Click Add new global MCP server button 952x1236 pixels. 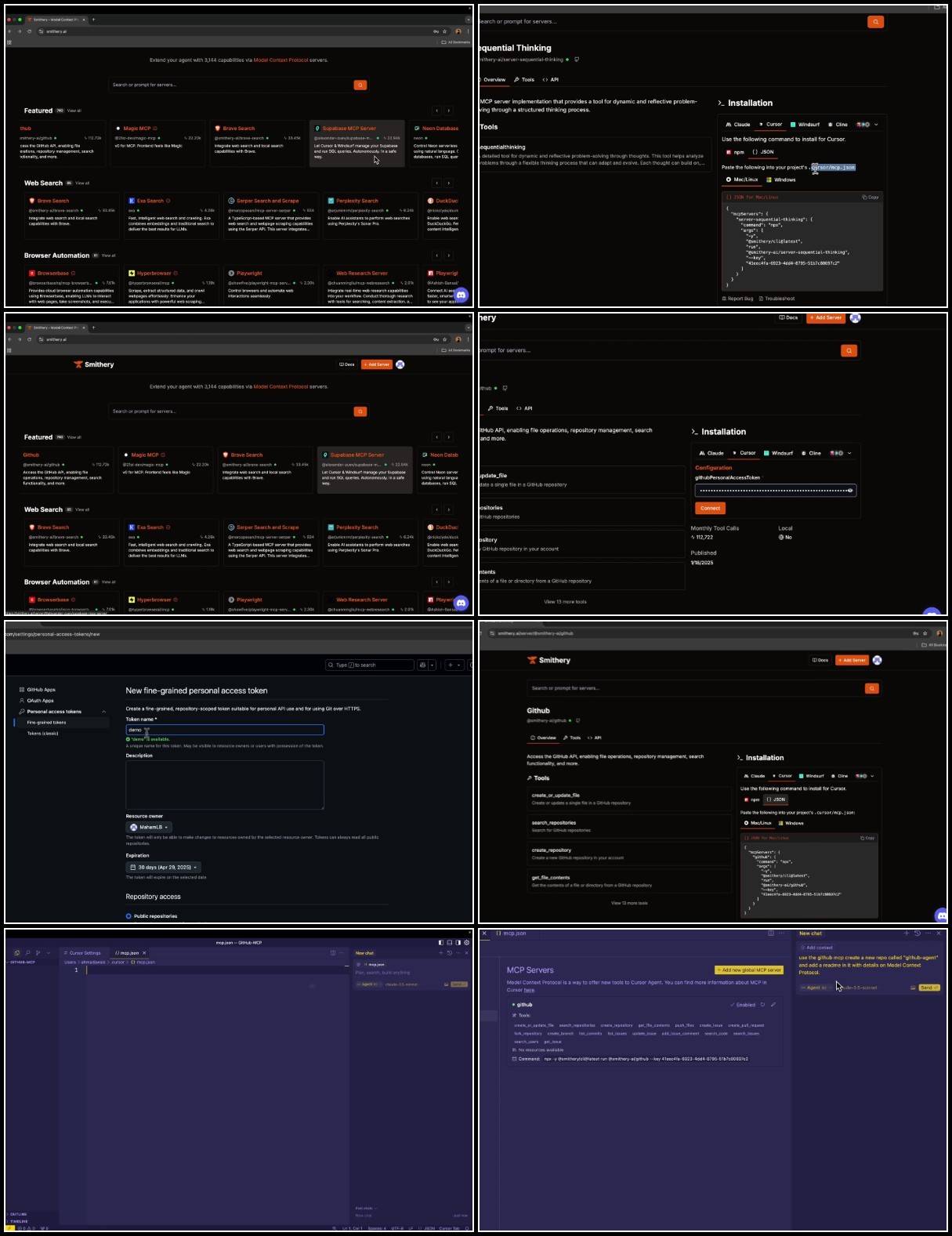coord(749,970)
